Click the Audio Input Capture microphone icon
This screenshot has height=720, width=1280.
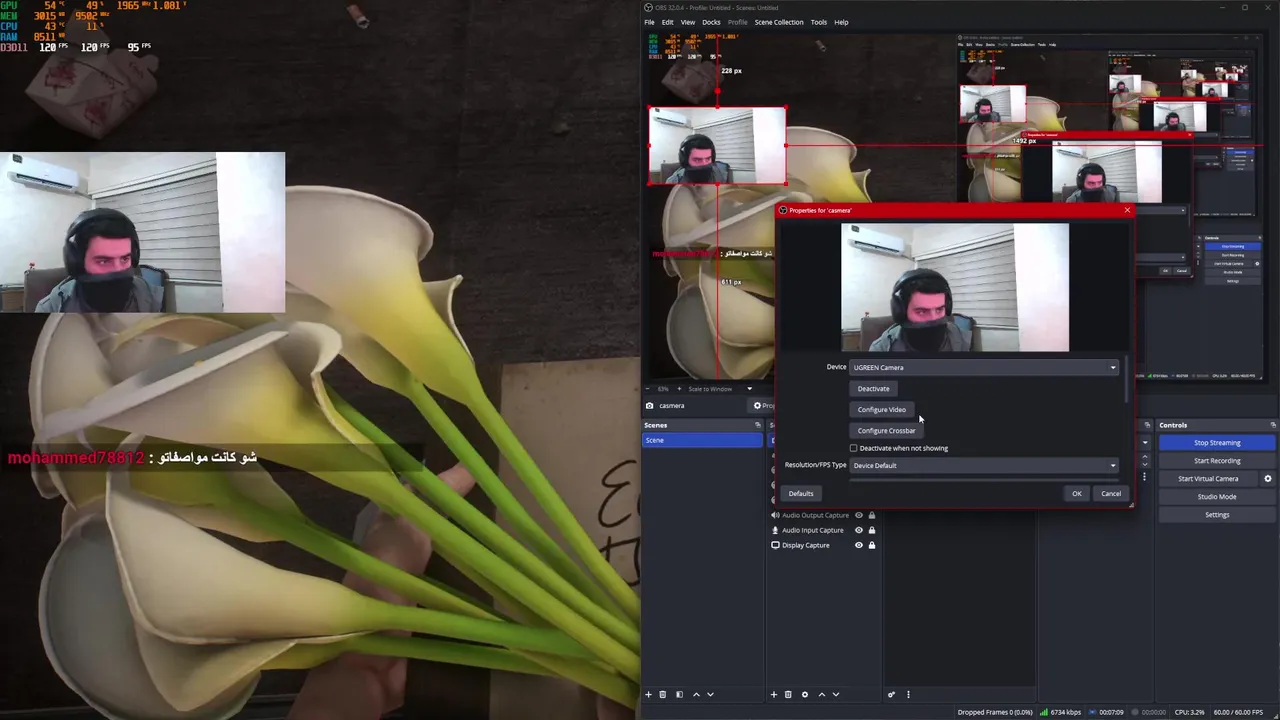[x=775, y=530]
